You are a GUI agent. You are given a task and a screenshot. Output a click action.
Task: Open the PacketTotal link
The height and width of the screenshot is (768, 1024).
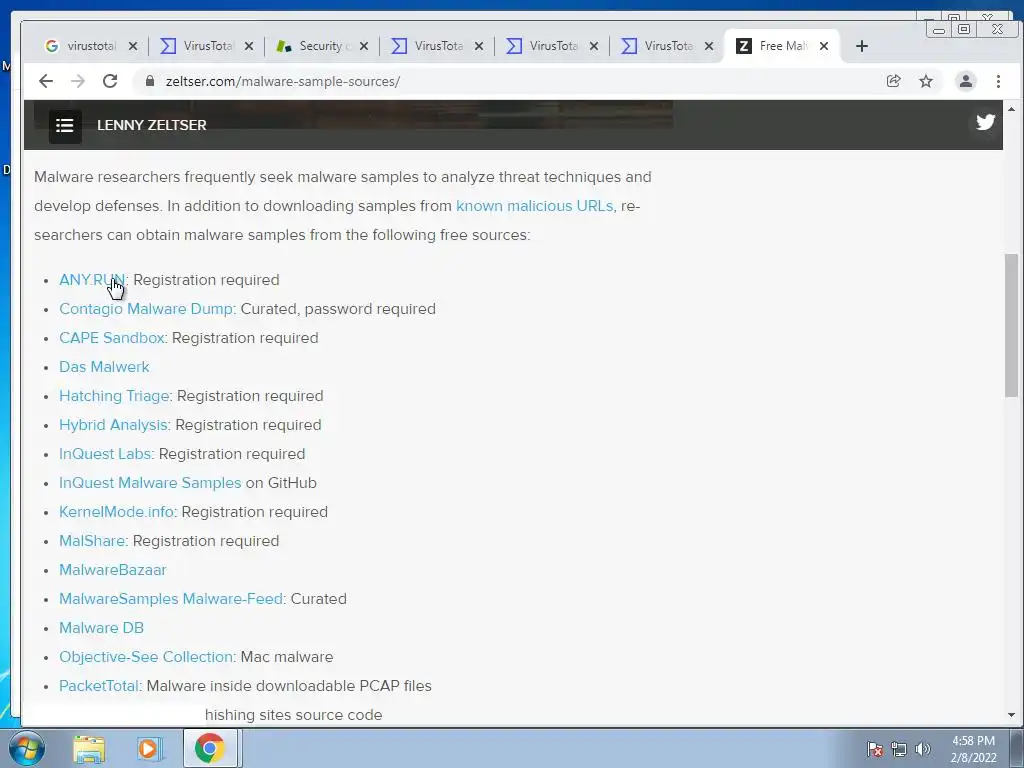(x=99, y=686)
